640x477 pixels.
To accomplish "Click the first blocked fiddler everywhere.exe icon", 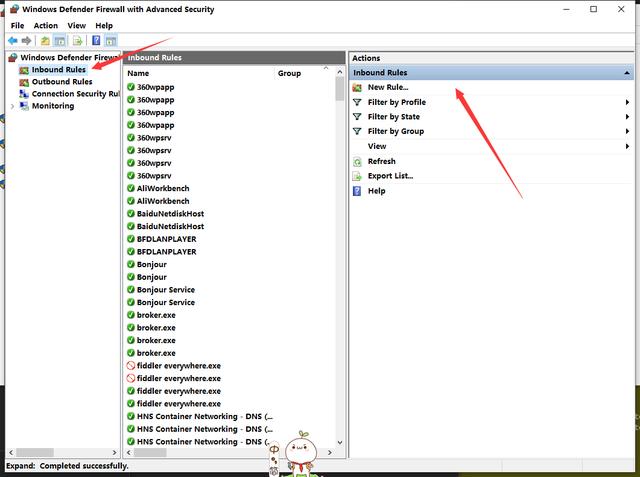I will click(x=131, y=366).
